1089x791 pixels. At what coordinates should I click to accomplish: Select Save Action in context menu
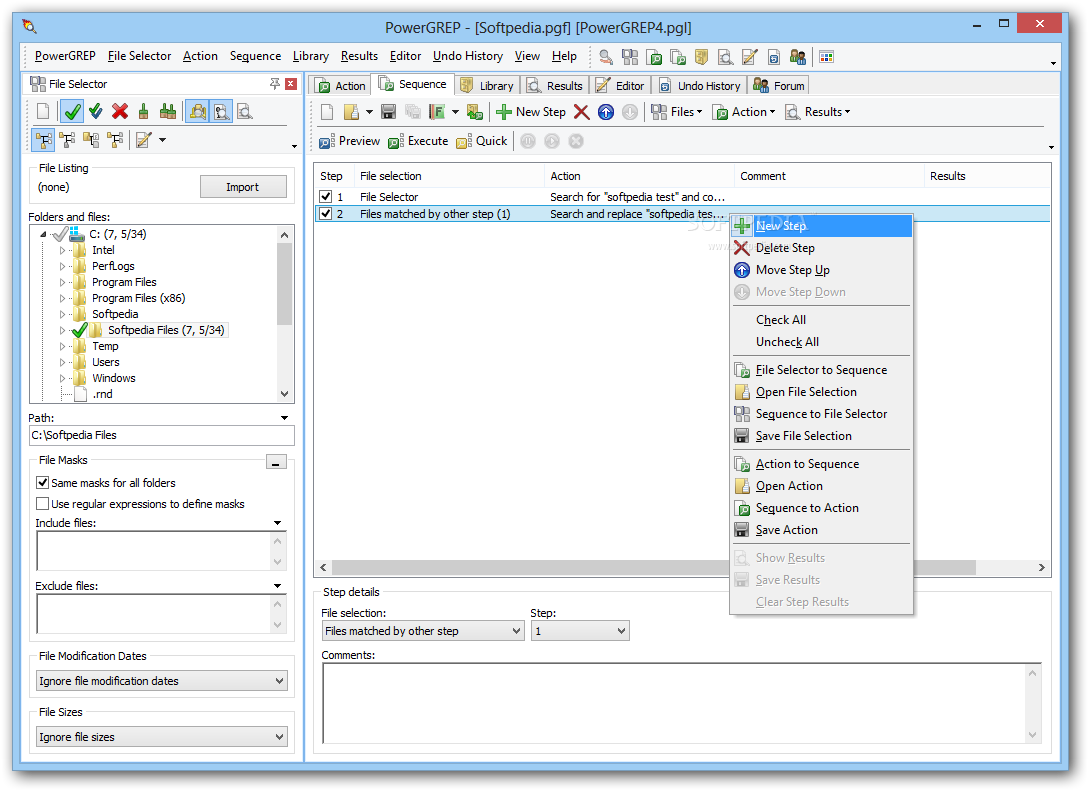[822, 530]
